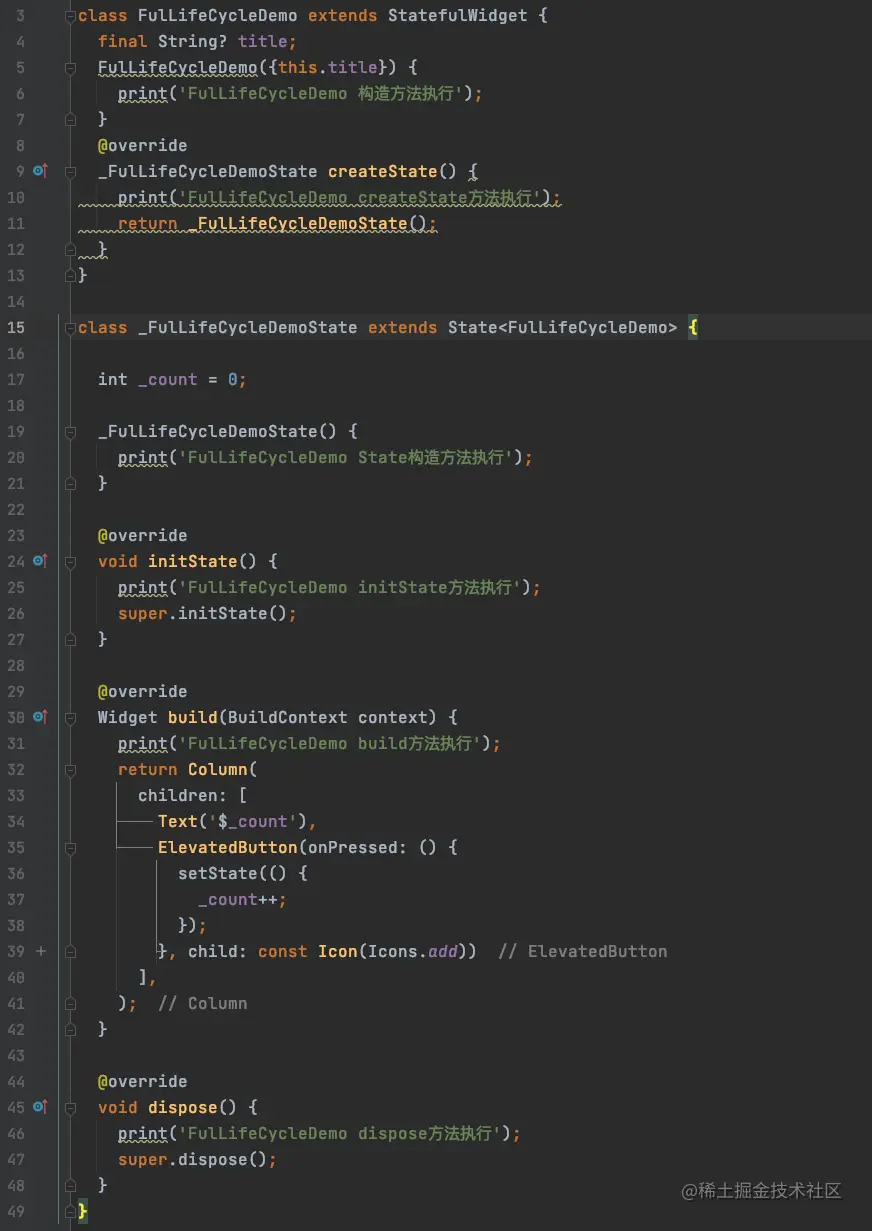Click on StatefulWidget in line 3

click(x=457, y=15)
